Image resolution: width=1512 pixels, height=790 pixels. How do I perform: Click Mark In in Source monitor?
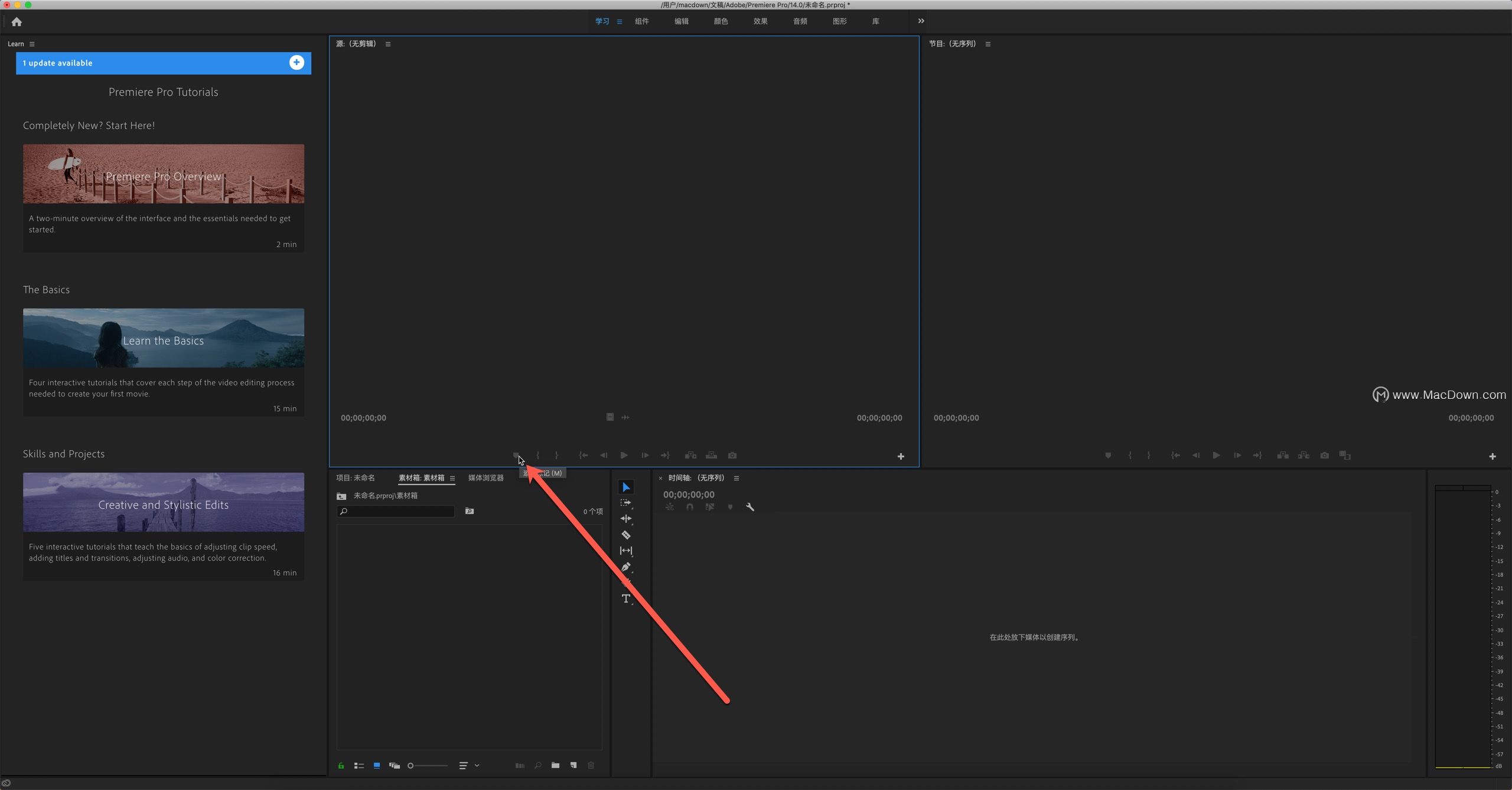(x=537, y=455)
